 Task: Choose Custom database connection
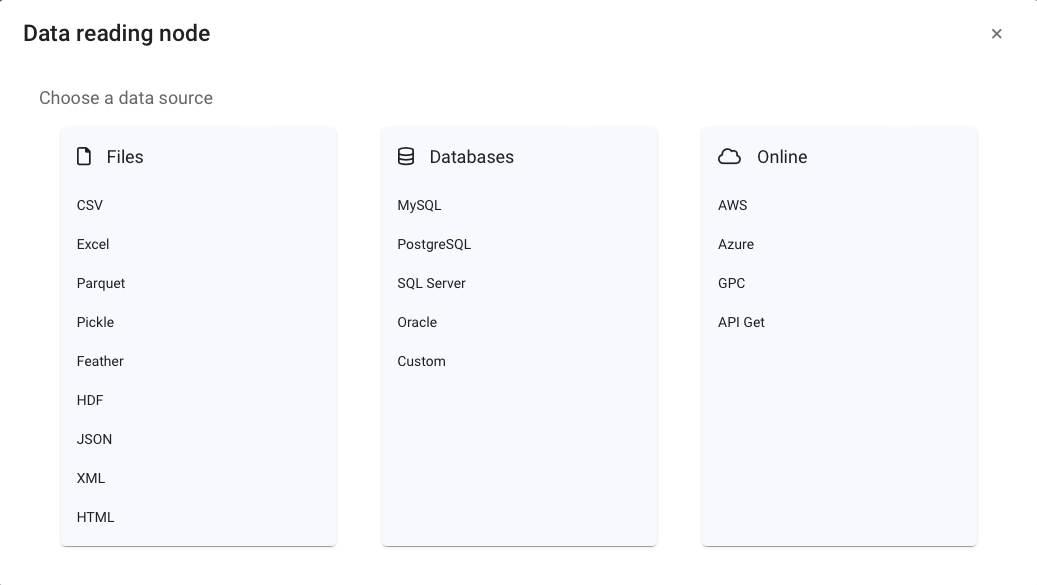click(x=421, y=362)
